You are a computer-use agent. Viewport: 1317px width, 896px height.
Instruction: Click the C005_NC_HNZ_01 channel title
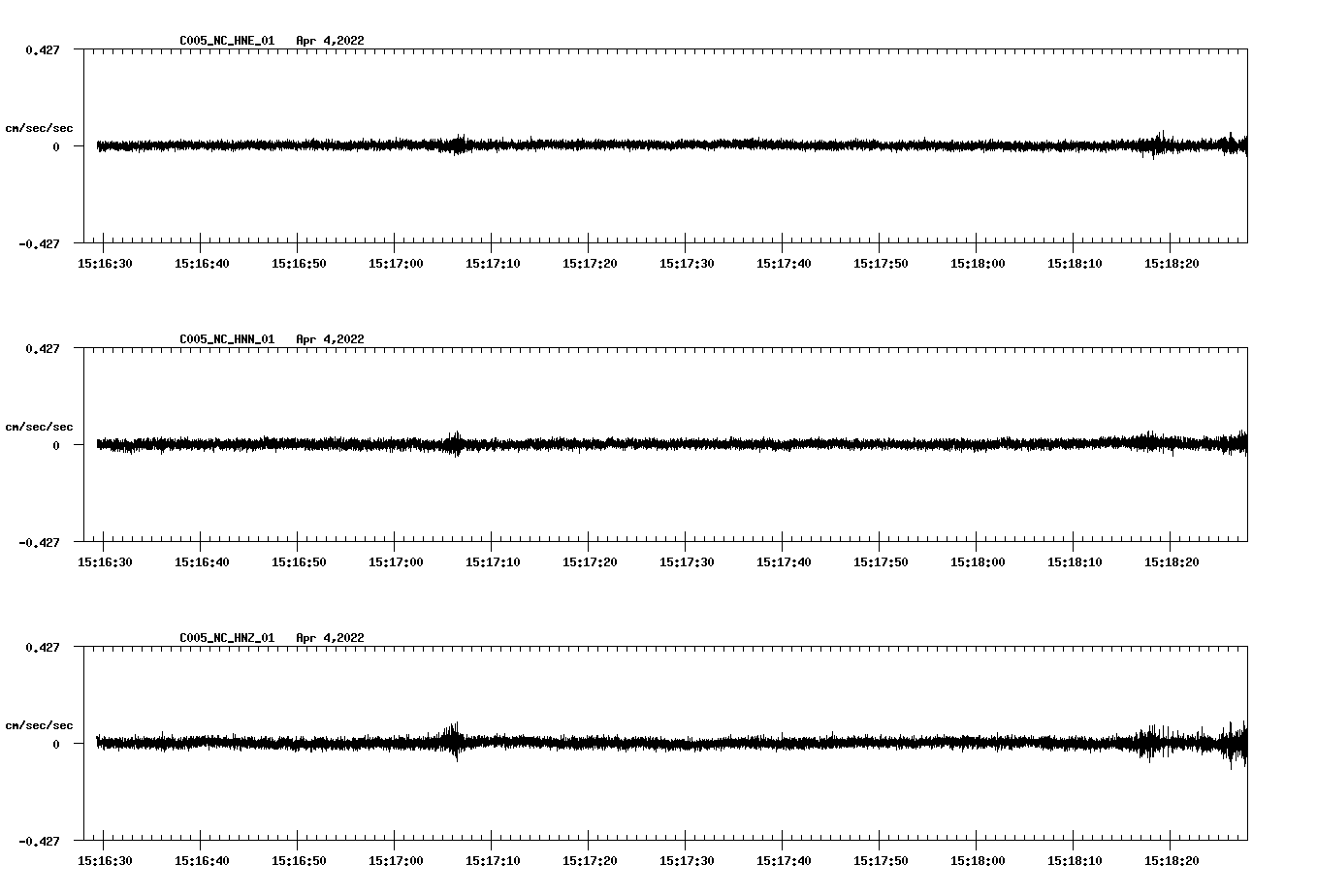point(227,638)
